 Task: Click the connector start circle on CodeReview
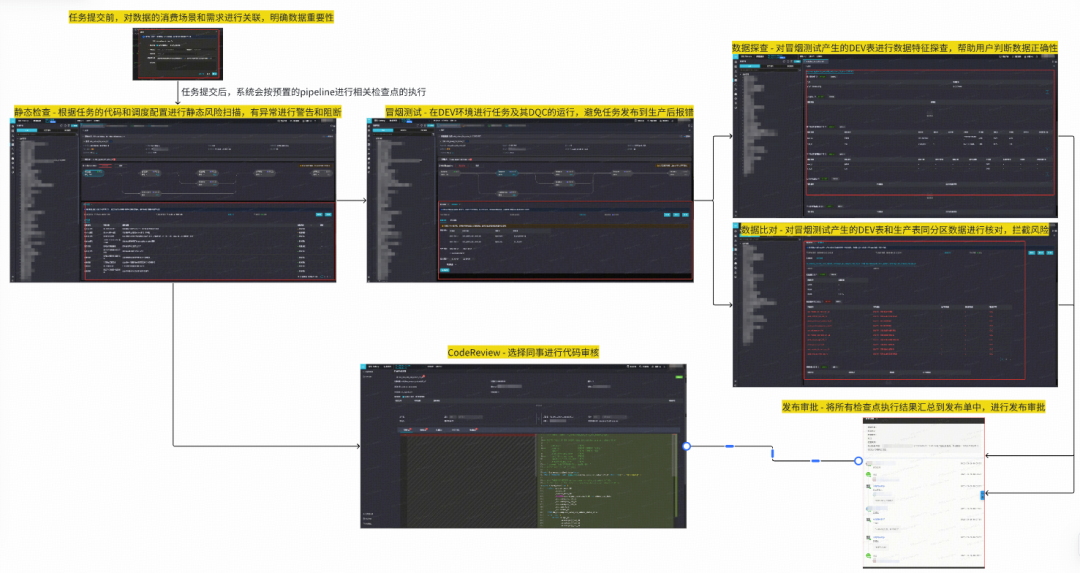(686, 446)
